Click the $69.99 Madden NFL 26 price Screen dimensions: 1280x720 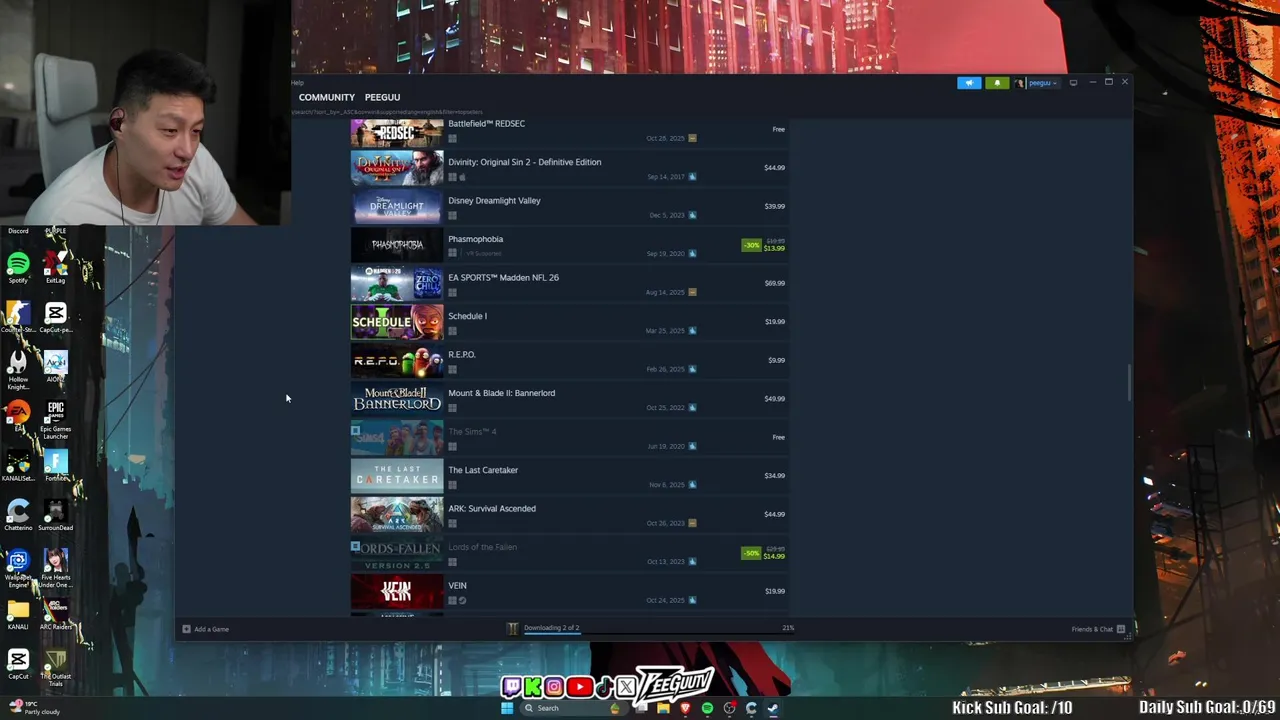click(774, 284)
